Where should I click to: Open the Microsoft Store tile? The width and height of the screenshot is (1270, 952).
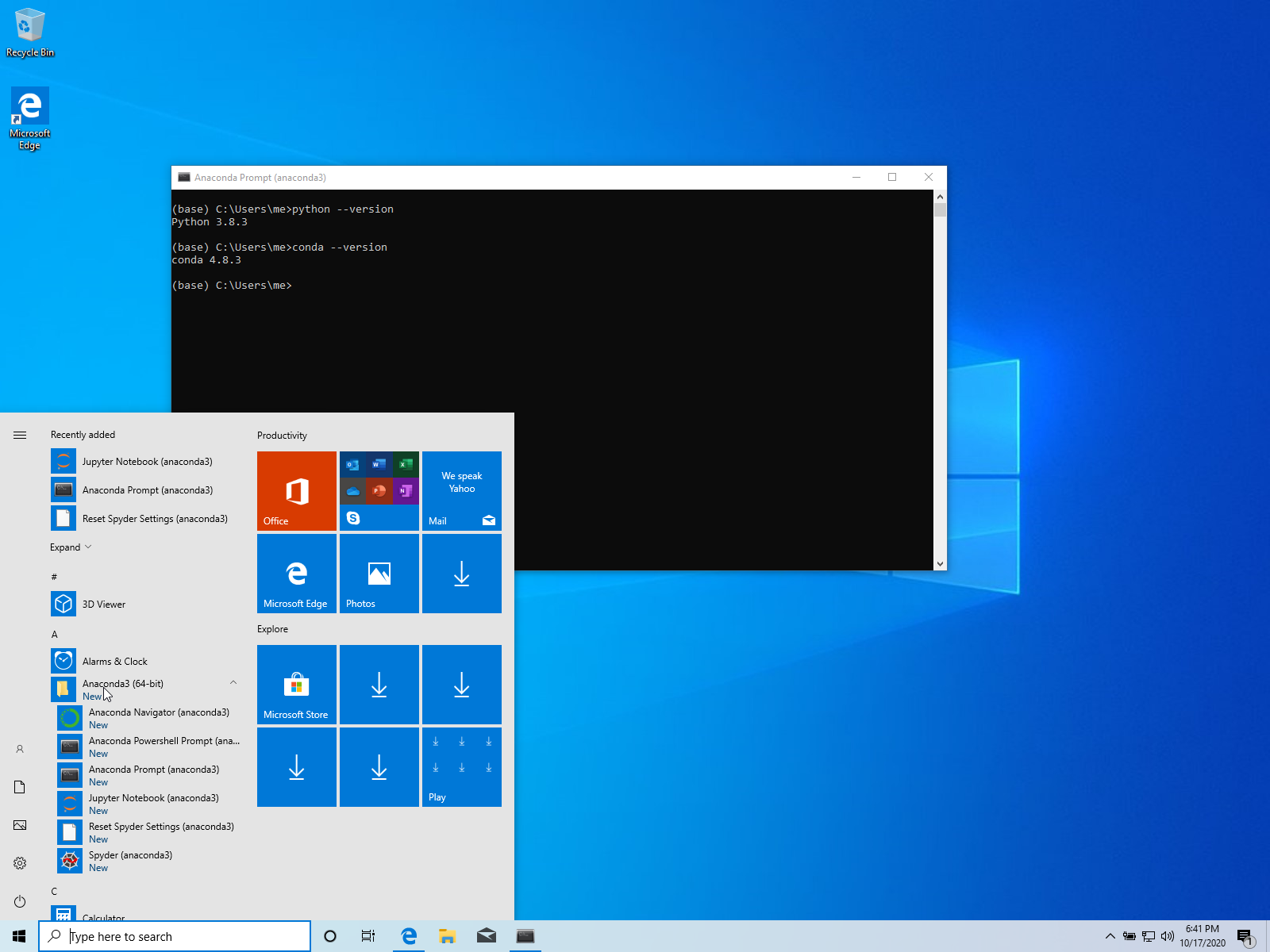297,685
